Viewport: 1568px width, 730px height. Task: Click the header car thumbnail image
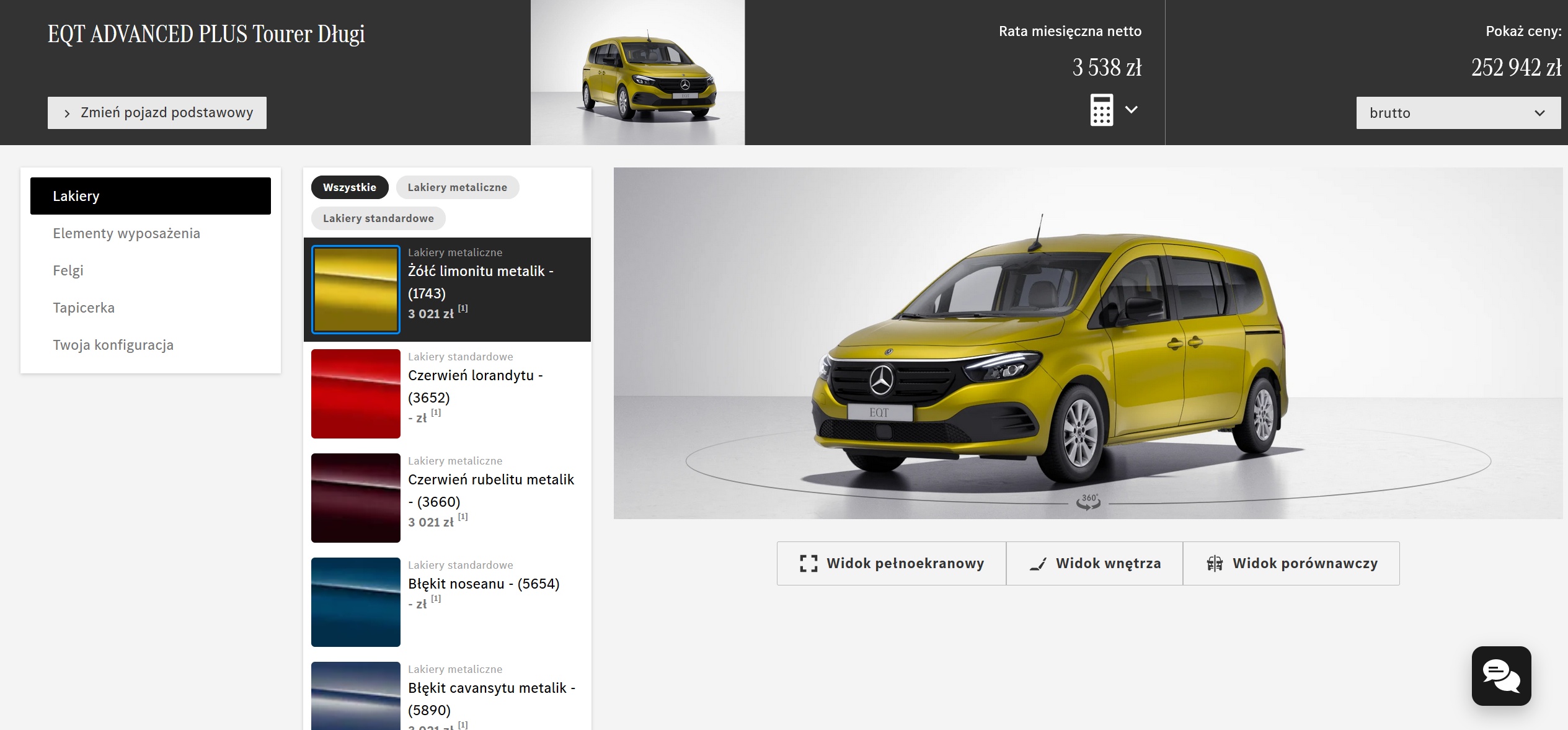[x=637, y=73]
